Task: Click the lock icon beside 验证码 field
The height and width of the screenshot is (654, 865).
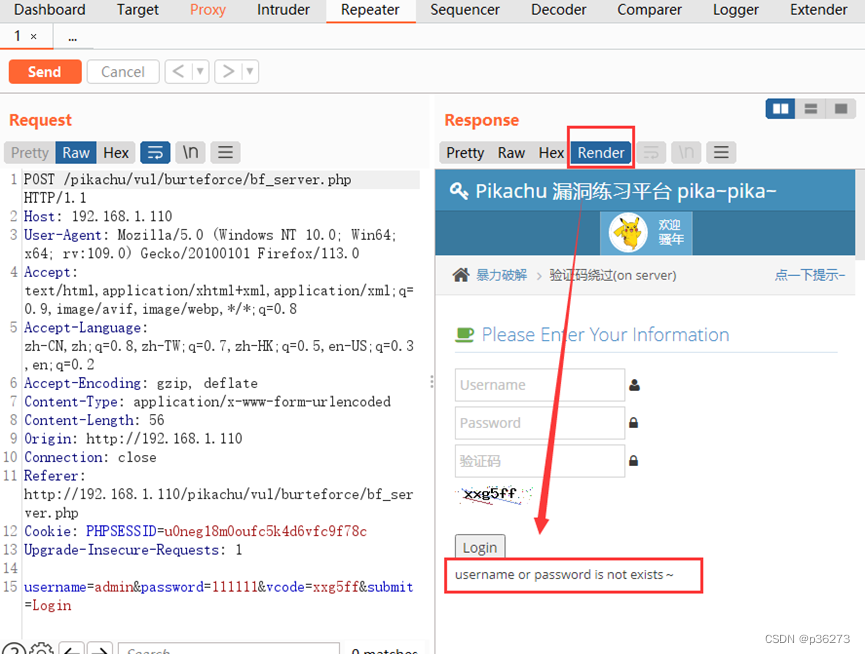Action: click(x=634, y=461)
